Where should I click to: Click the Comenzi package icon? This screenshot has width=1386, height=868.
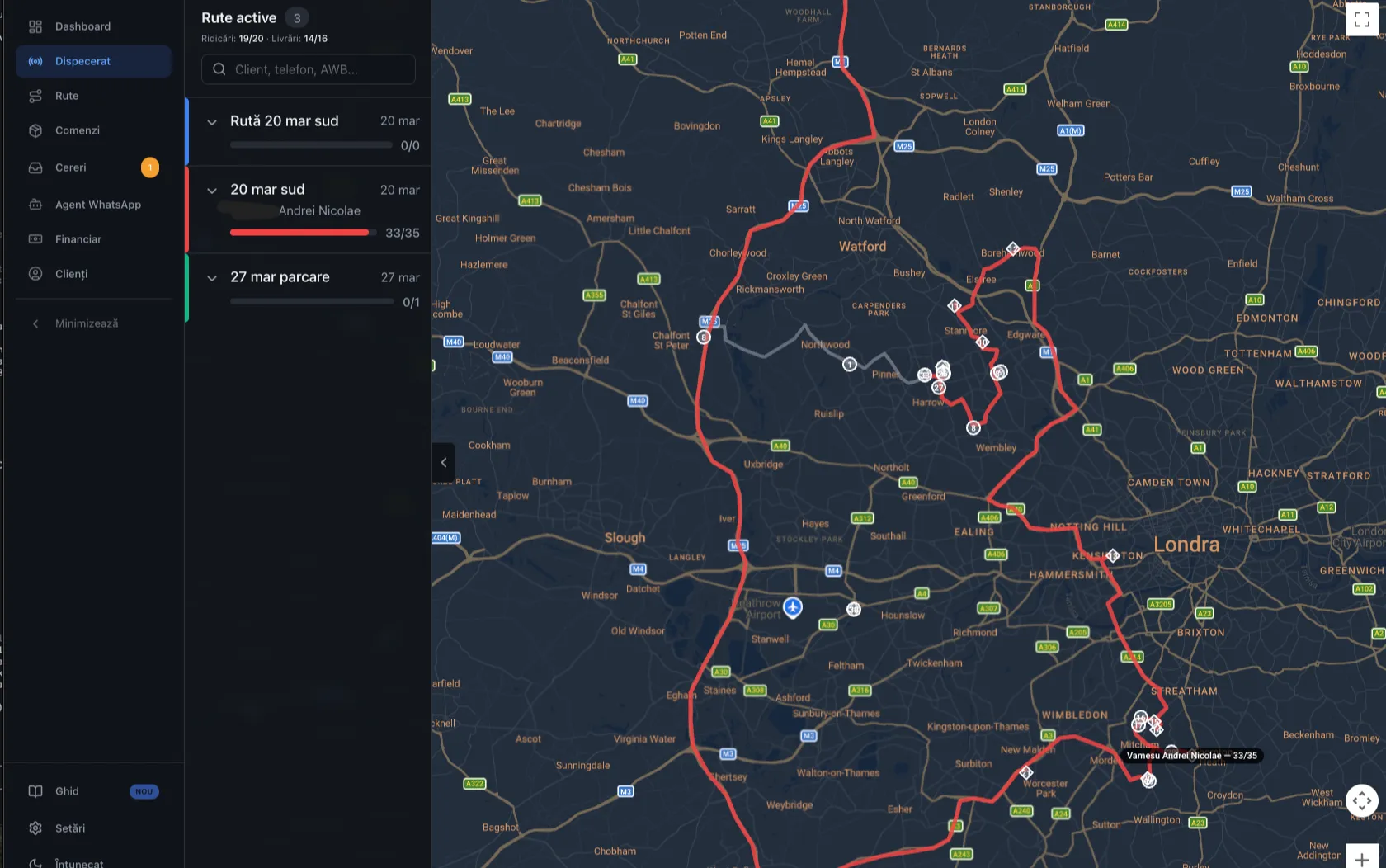point(35,130)
